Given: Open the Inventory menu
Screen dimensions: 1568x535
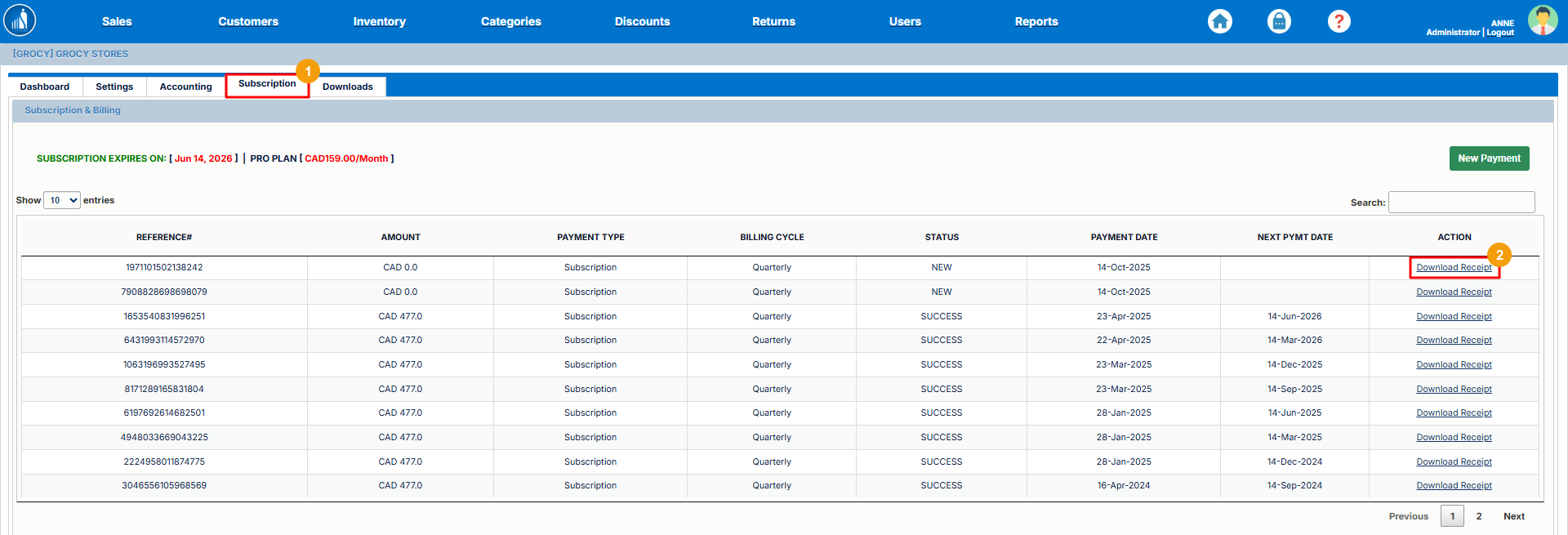Looking at the screenshot, I should tap(379, 21).
